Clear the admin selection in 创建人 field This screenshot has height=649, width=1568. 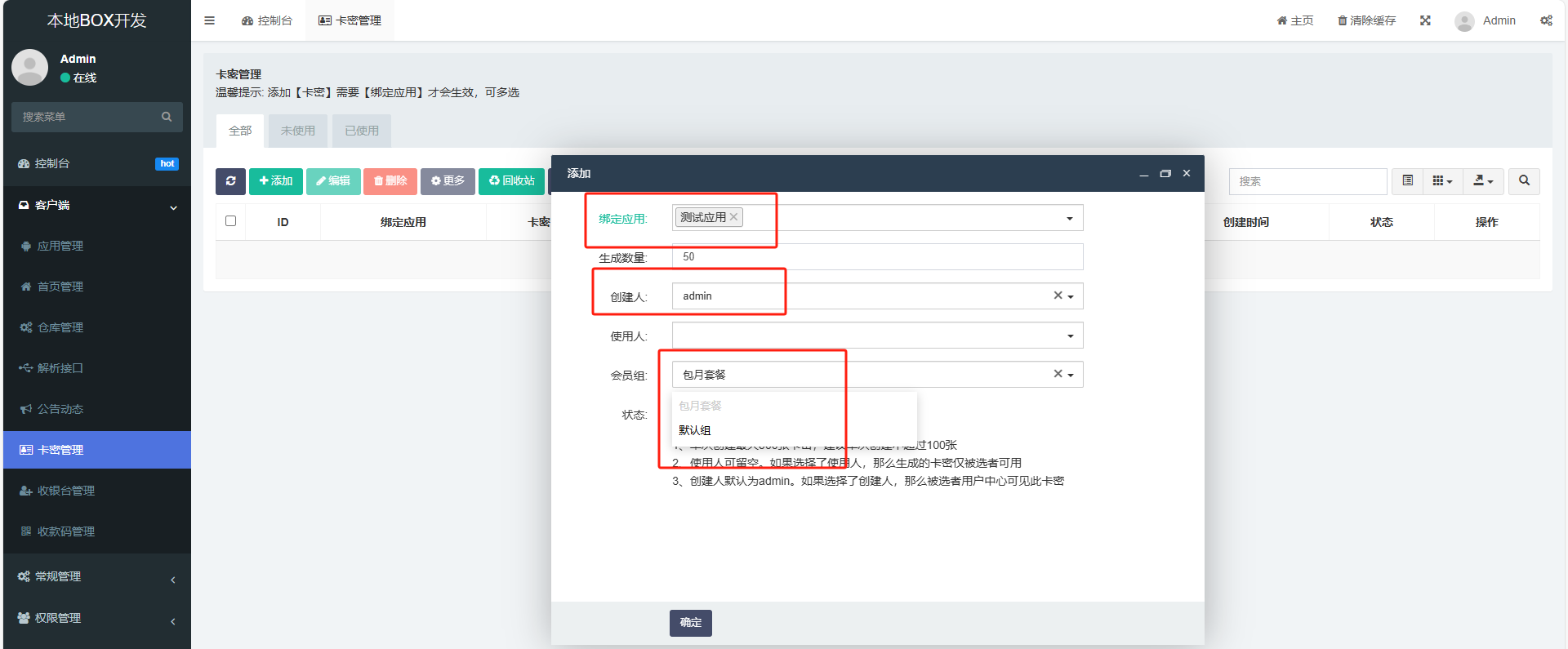[x=1058, y=296]
